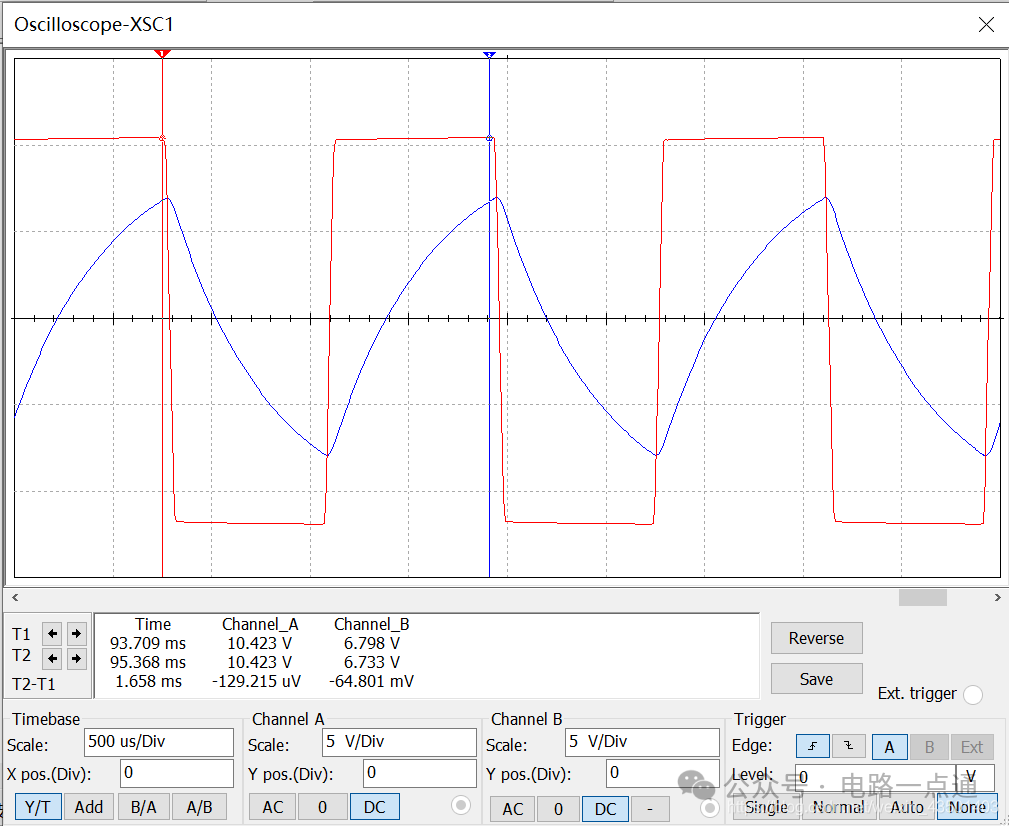Screen dimensions: 1009x826
Task: Open trigger level unit V dropdown
Action: (x=976, y=777)
